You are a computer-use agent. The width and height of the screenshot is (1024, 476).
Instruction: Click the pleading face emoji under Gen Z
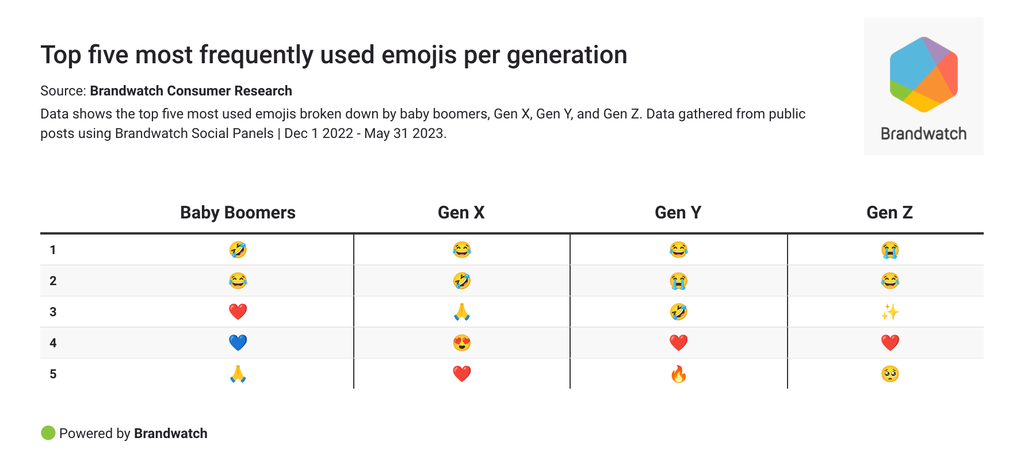coord(890,374)
